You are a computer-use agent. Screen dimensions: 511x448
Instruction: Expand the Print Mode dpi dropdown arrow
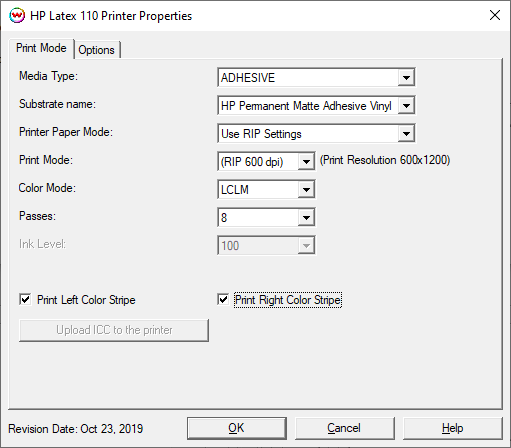click(x=306, y=162)
